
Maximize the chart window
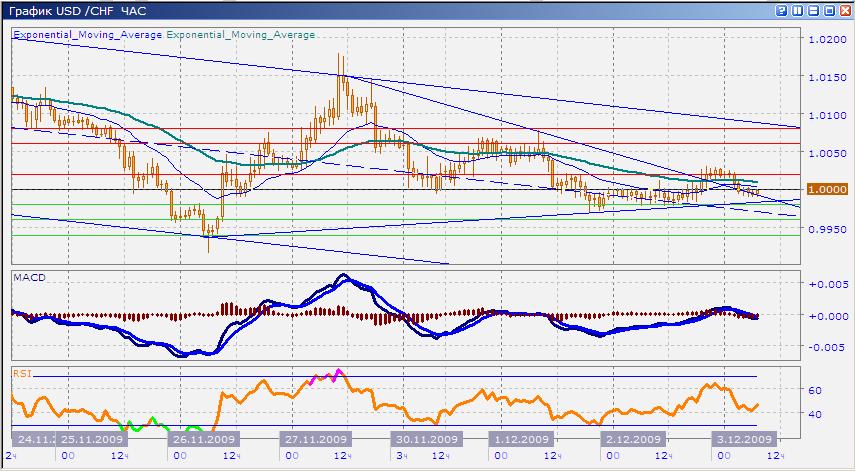click(827, 11)
